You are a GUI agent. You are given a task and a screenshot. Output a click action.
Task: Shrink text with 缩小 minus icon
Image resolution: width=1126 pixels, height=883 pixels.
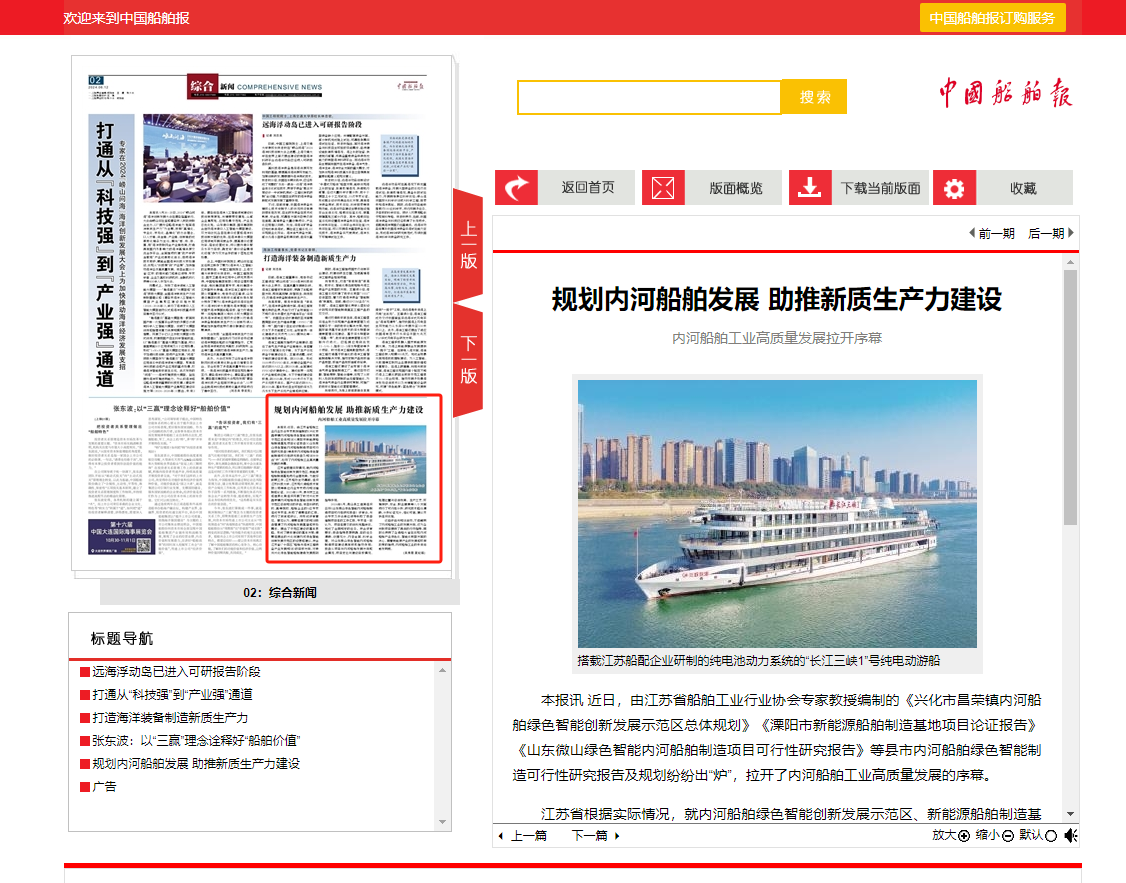click(x=1008, y=835)
